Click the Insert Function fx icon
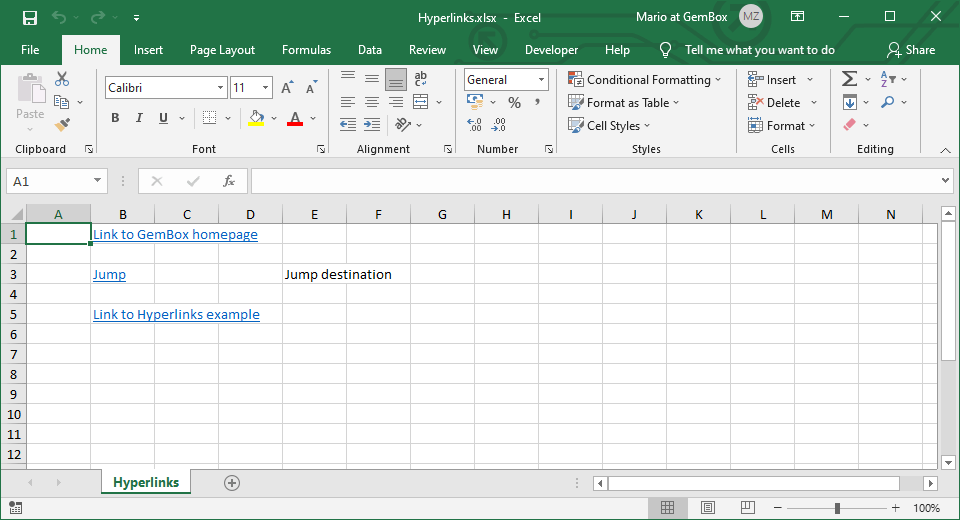960x520 pixels. click(228, 181)
